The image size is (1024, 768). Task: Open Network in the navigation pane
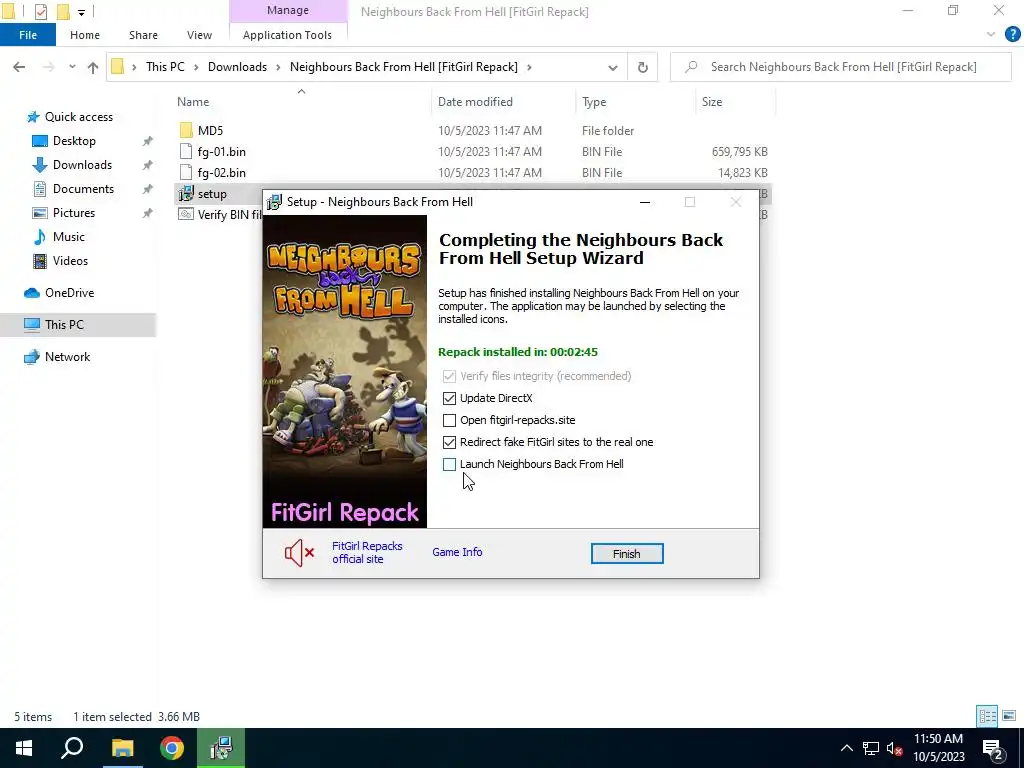(x=67, y=357)
